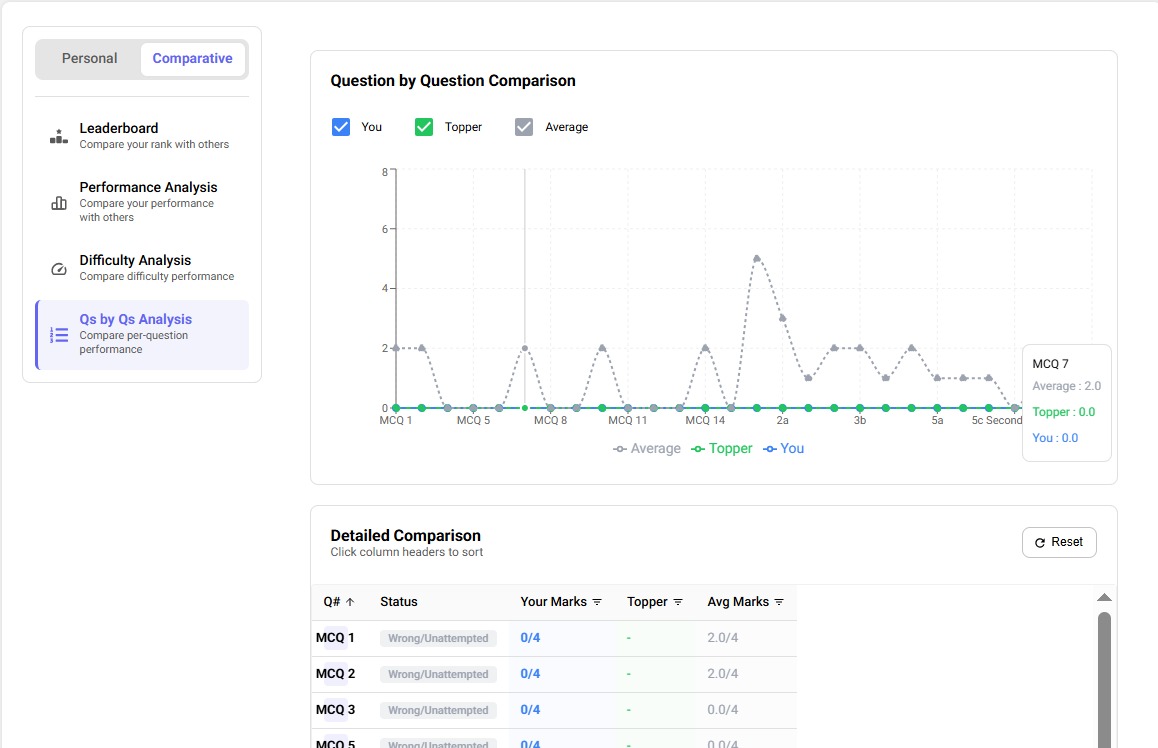Screen dimensions: 1158x748
Task: Click the refresh icon in Reset button
Action: [1040, 543]
